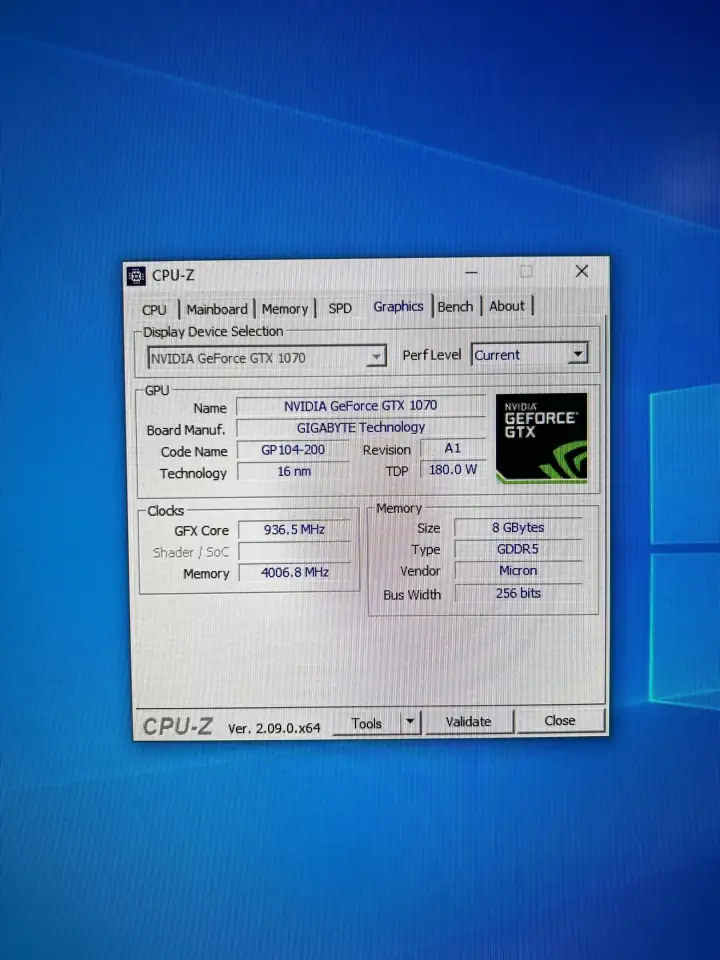Select the Graphics tab
The height and width of the screenshot is (960, 720).
[x=398, y=306]
